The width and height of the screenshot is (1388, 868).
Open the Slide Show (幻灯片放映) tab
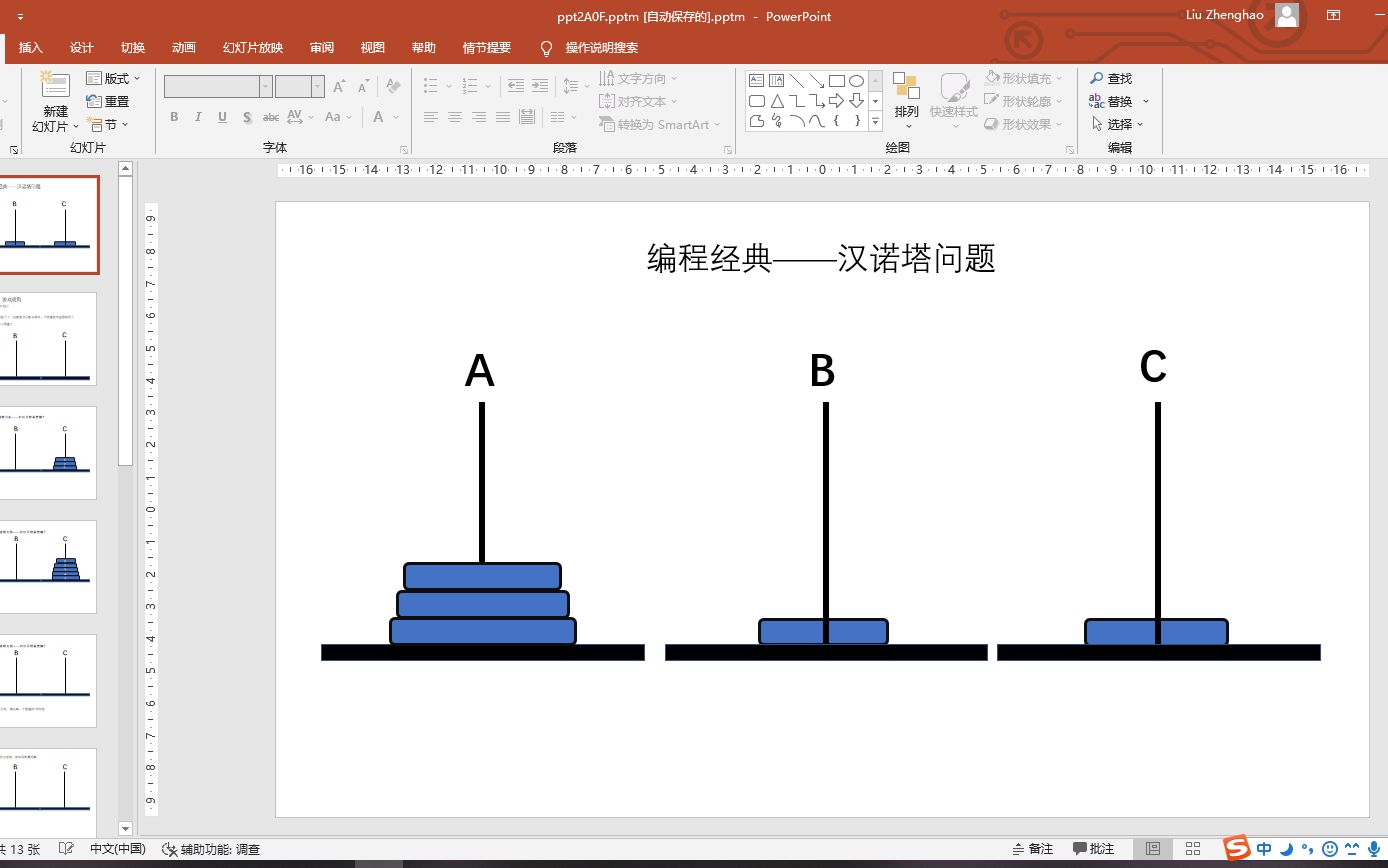pyautogui.click(x=253, y=48)
